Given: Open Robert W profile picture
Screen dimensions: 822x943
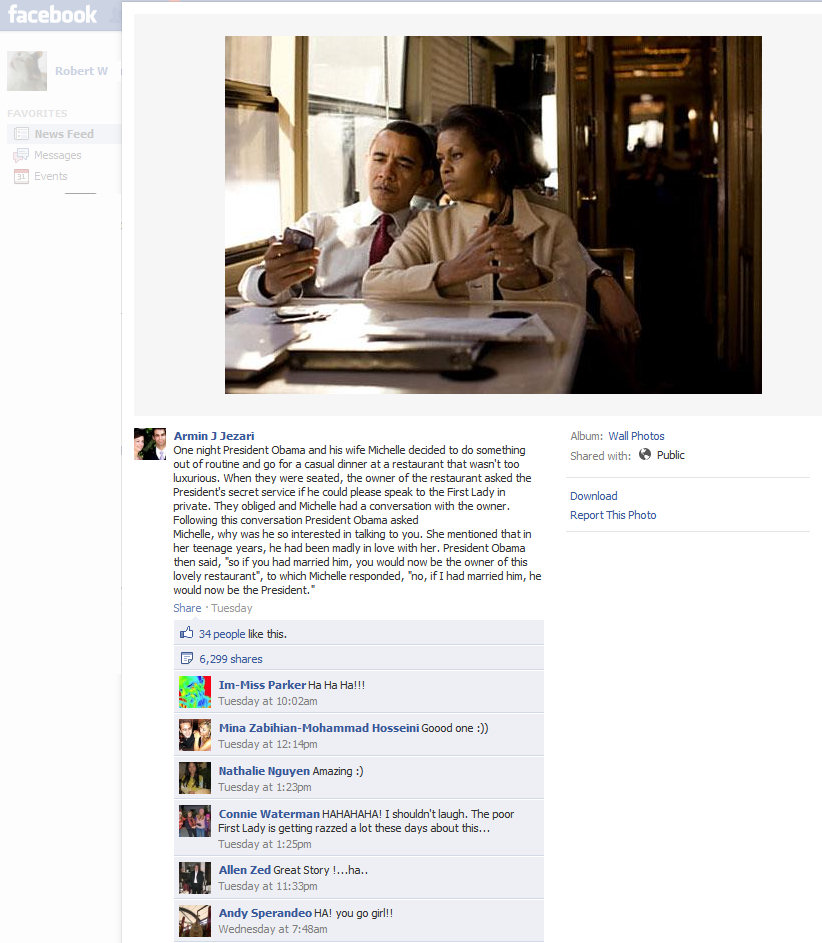Looking at the screenshot, I should click(26, 71).
